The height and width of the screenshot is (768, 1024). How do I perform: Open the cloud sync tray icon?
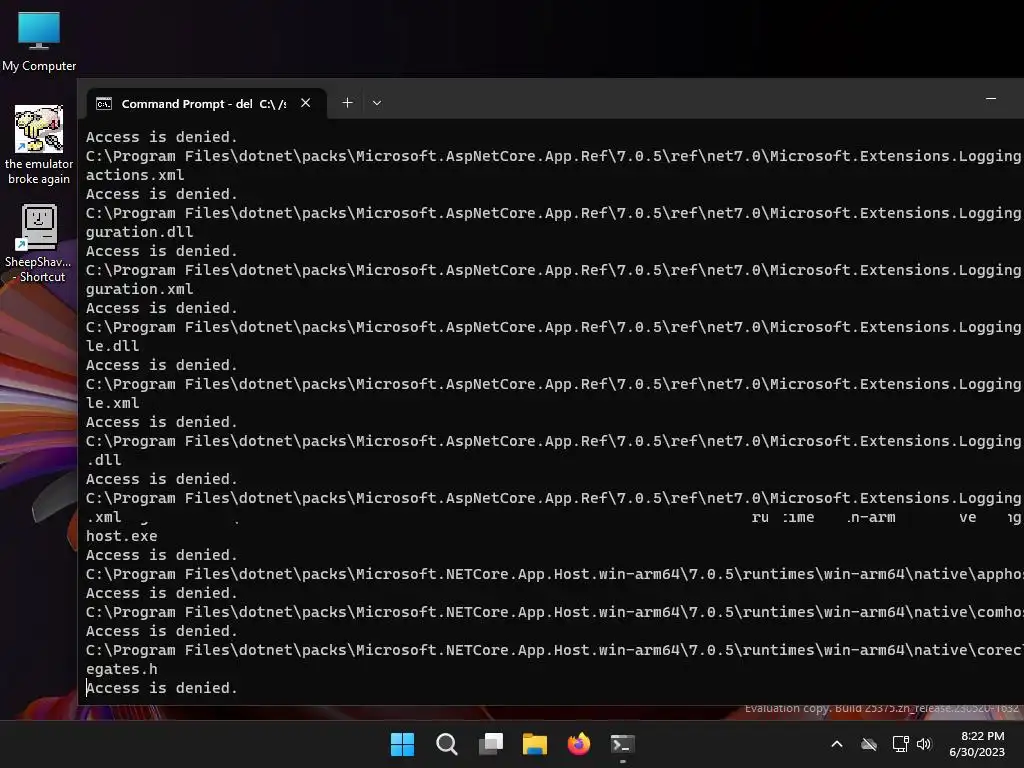869,744
